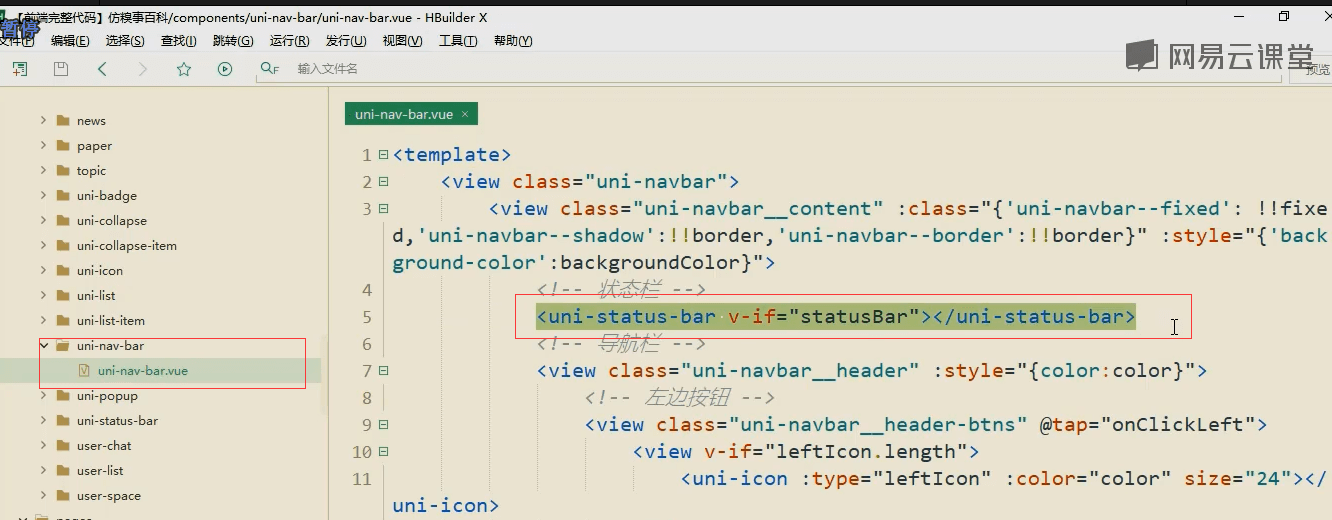Click line number 5 in the gutter

[x=366, y=317]
